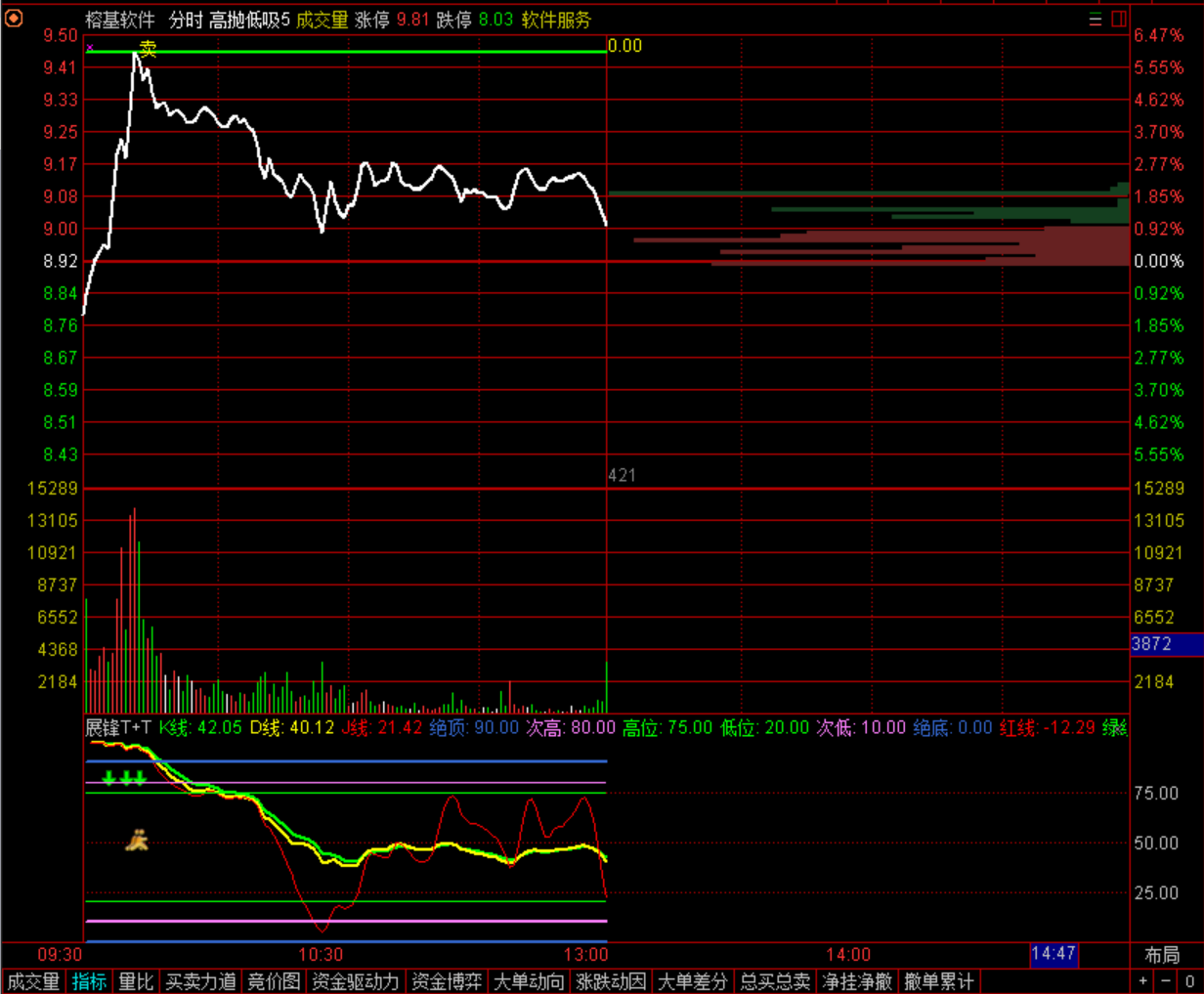Open the three-line menu icon at top-right

click(x=1096, y=20)
